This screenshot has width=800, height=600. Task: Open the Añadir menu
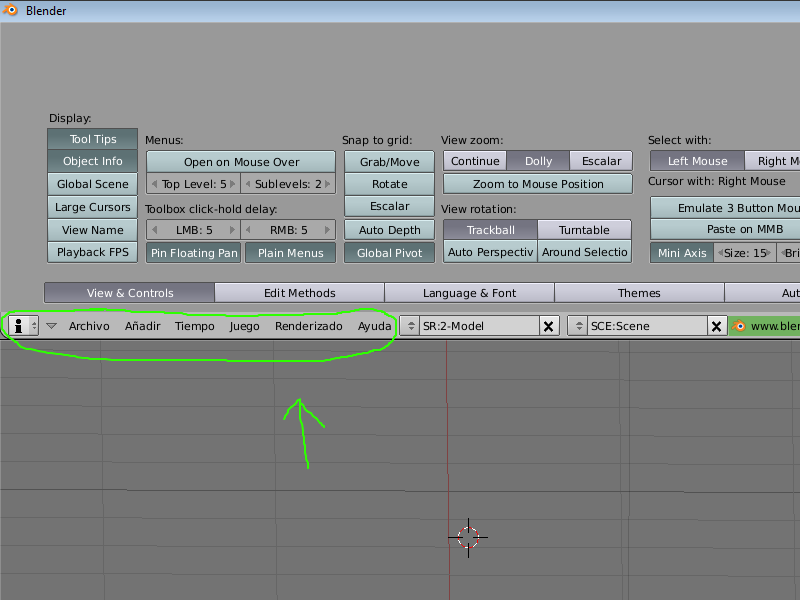143,326
